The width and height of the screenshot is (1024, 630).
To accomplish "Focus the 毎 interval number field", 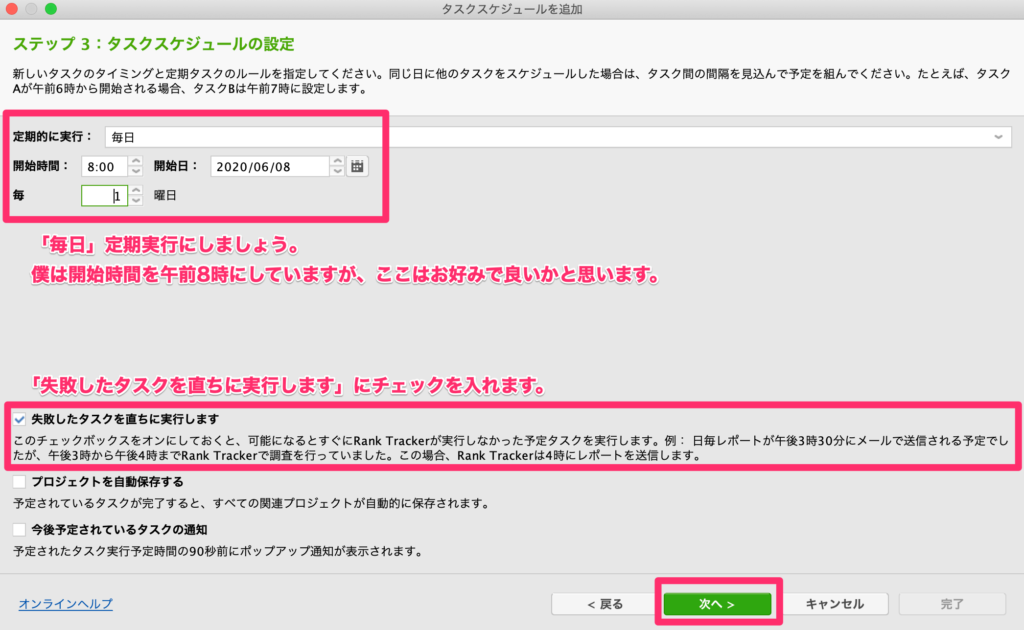I will point(104,197).
